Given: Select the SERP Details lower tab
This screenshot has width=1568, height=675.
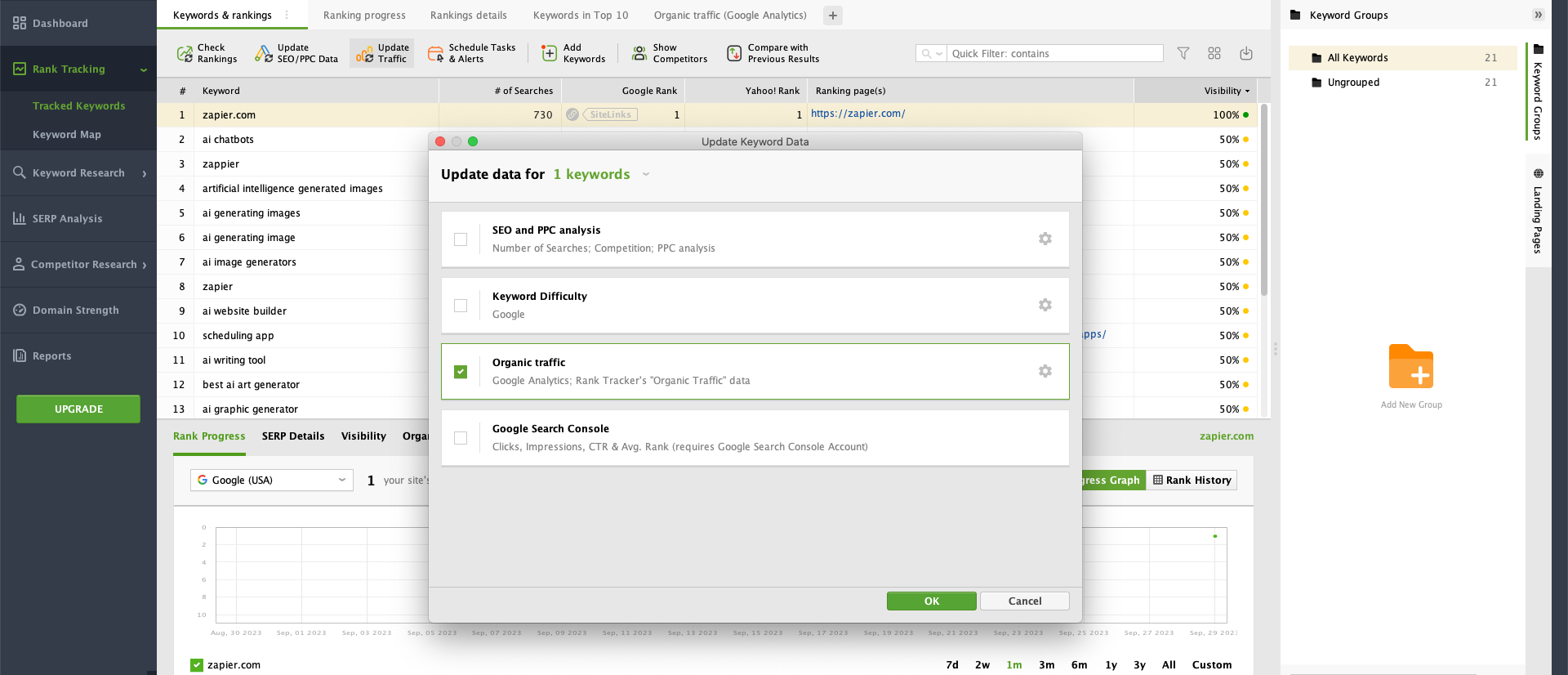Looking at the screenshot, I should (x=293, y=436).
